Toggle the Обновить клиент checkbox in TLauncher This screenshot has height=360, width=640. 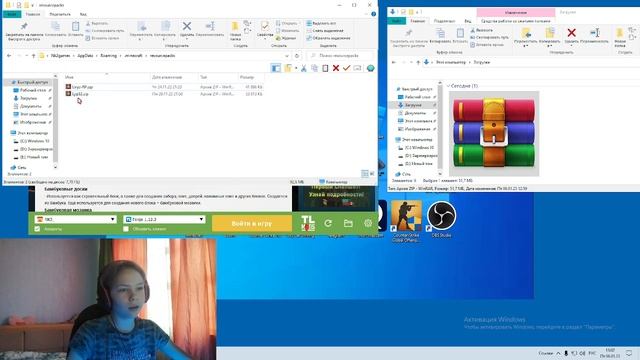point(126,229)
